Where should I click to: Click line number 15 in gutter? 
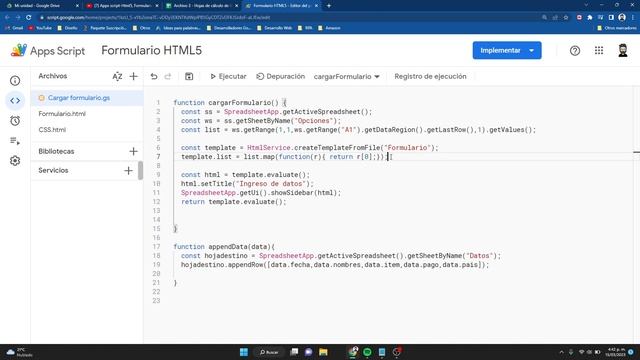tap(157, 229)
